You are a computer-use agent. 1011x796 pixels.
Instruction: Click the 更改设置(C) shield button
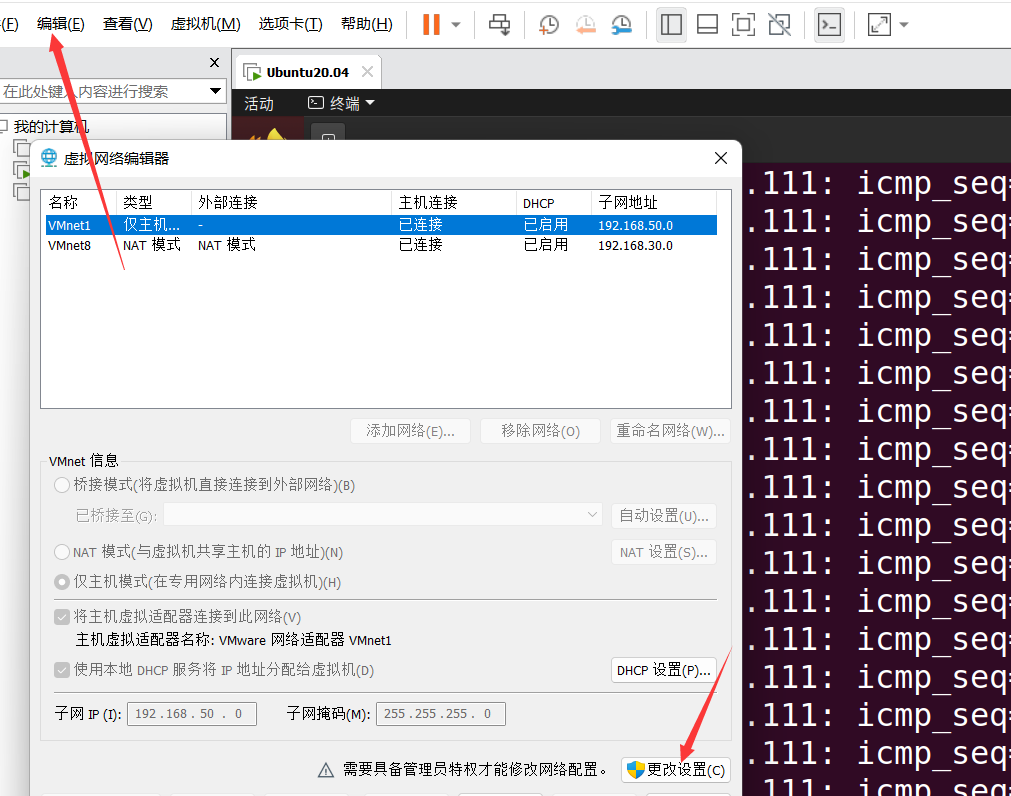tap(676, 770)
